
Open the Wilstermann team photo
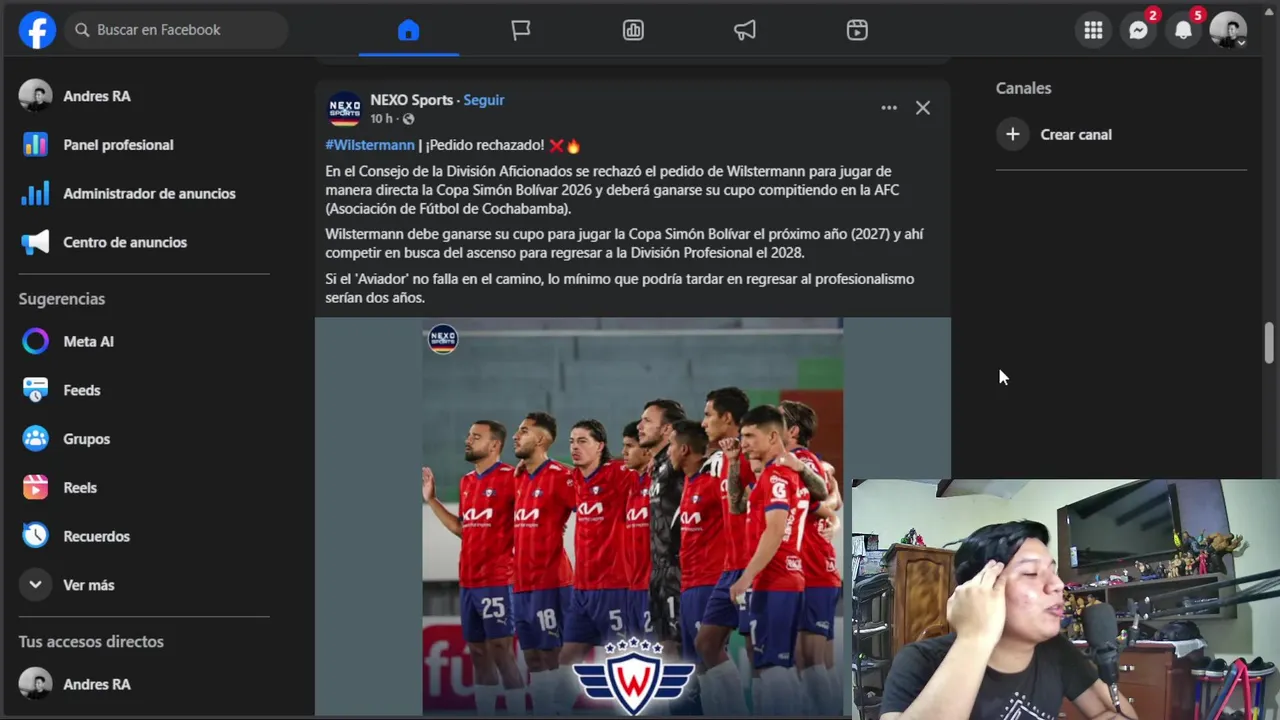pyautogui.click(x=632, y=517)
